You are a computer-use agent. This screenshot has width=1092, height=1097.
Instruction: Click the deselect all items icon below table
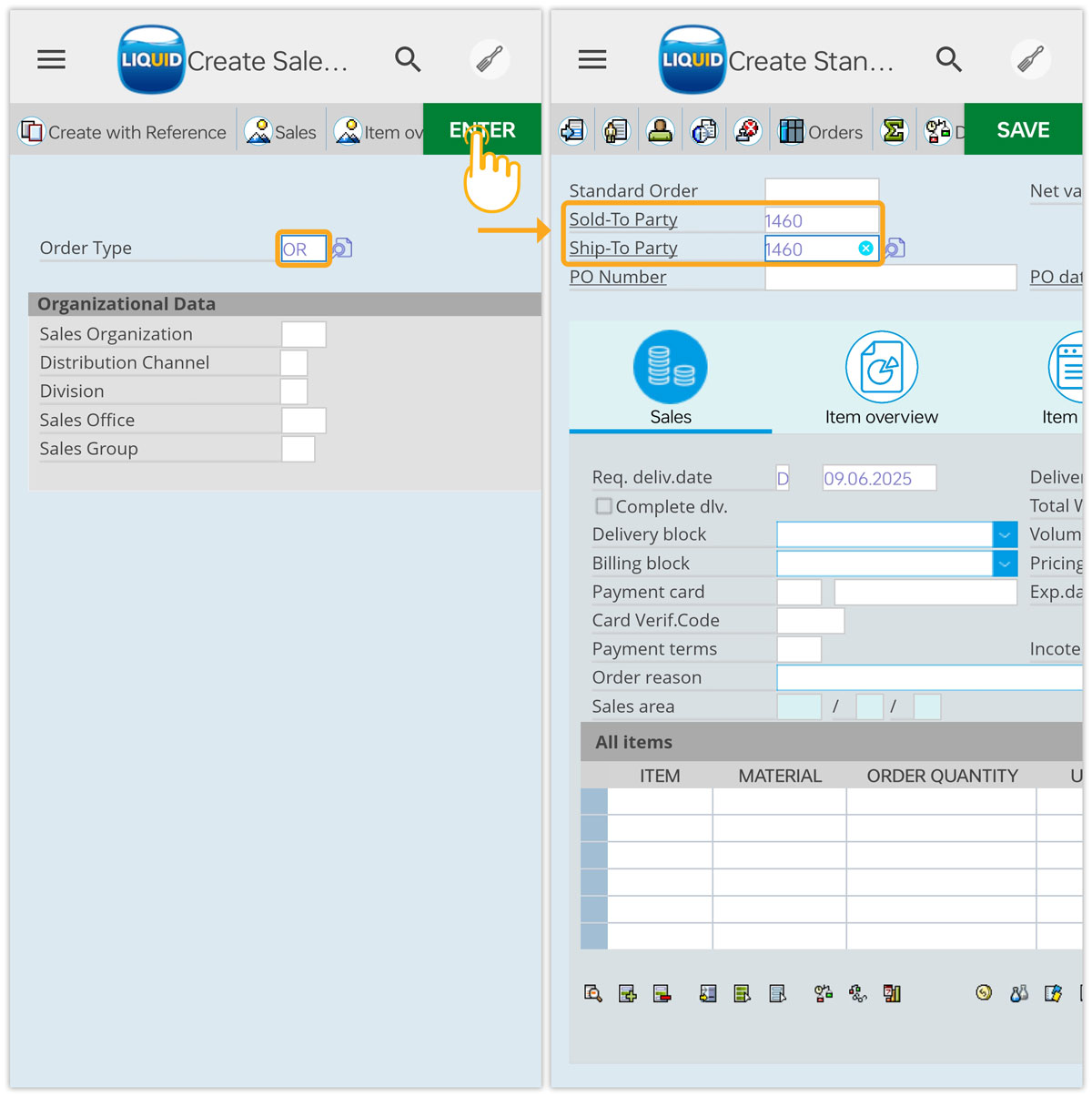tap(777, 993)
